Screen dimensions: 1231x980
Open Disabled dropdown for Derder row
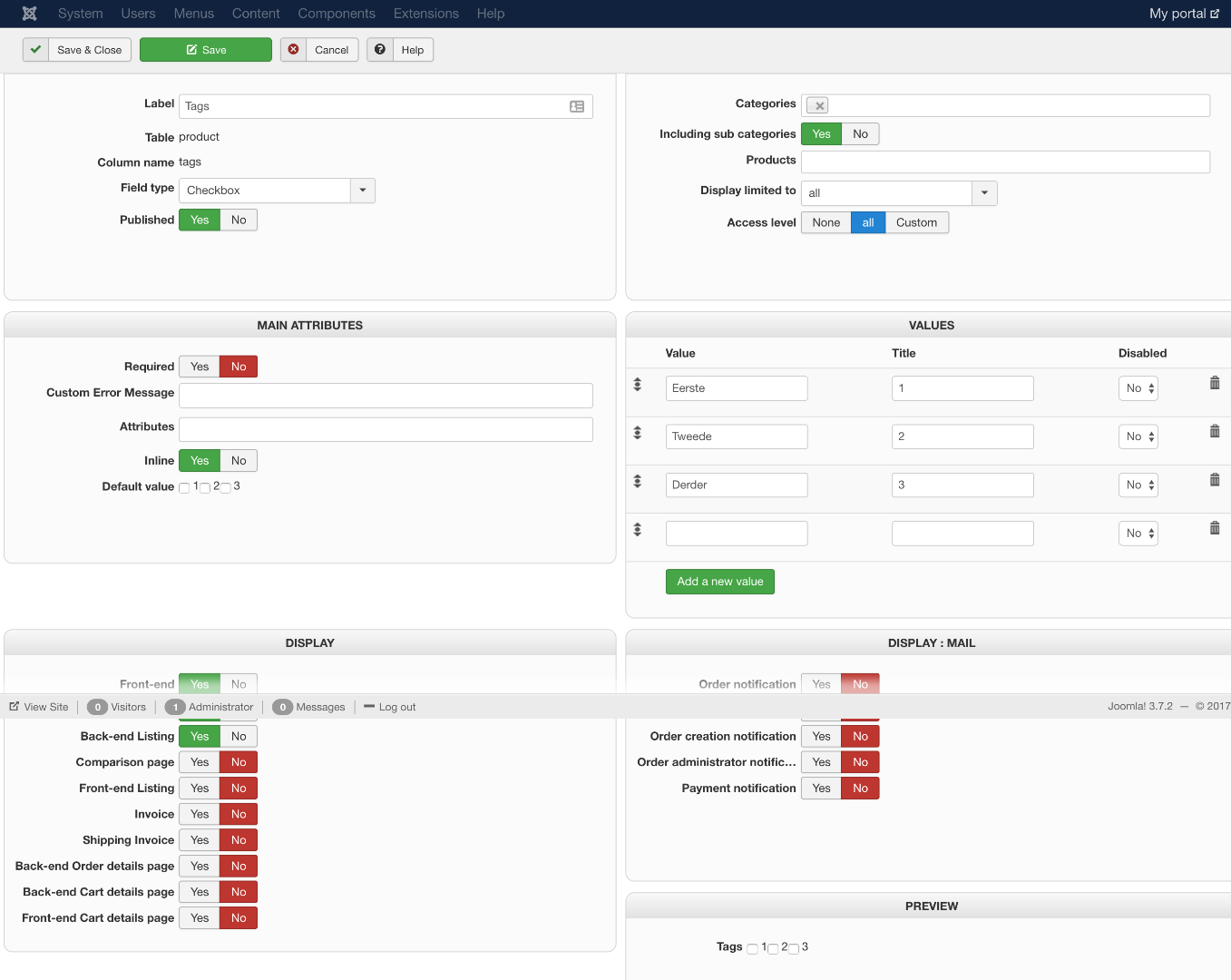1138,485
